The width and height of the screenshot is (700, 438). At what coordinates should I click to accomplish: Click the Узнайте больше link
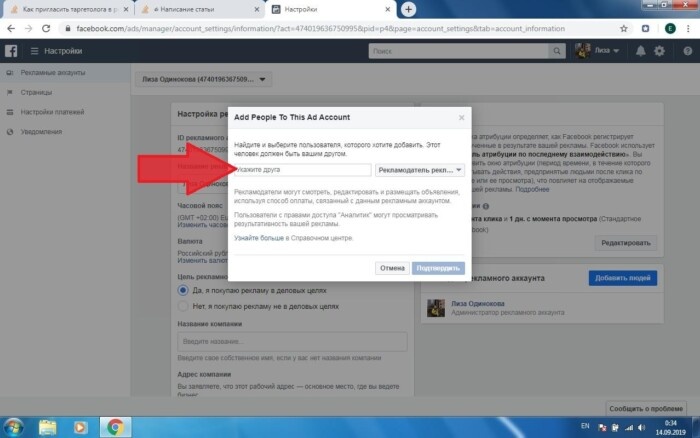(259, 238)
